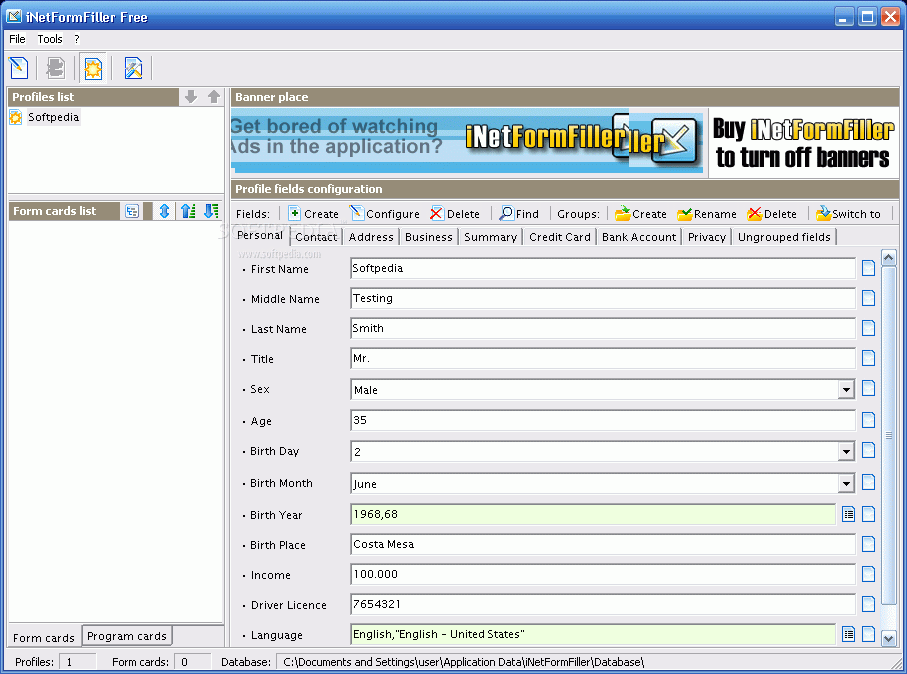Move profile down arrow in Profiles list

tap(191, 97)
